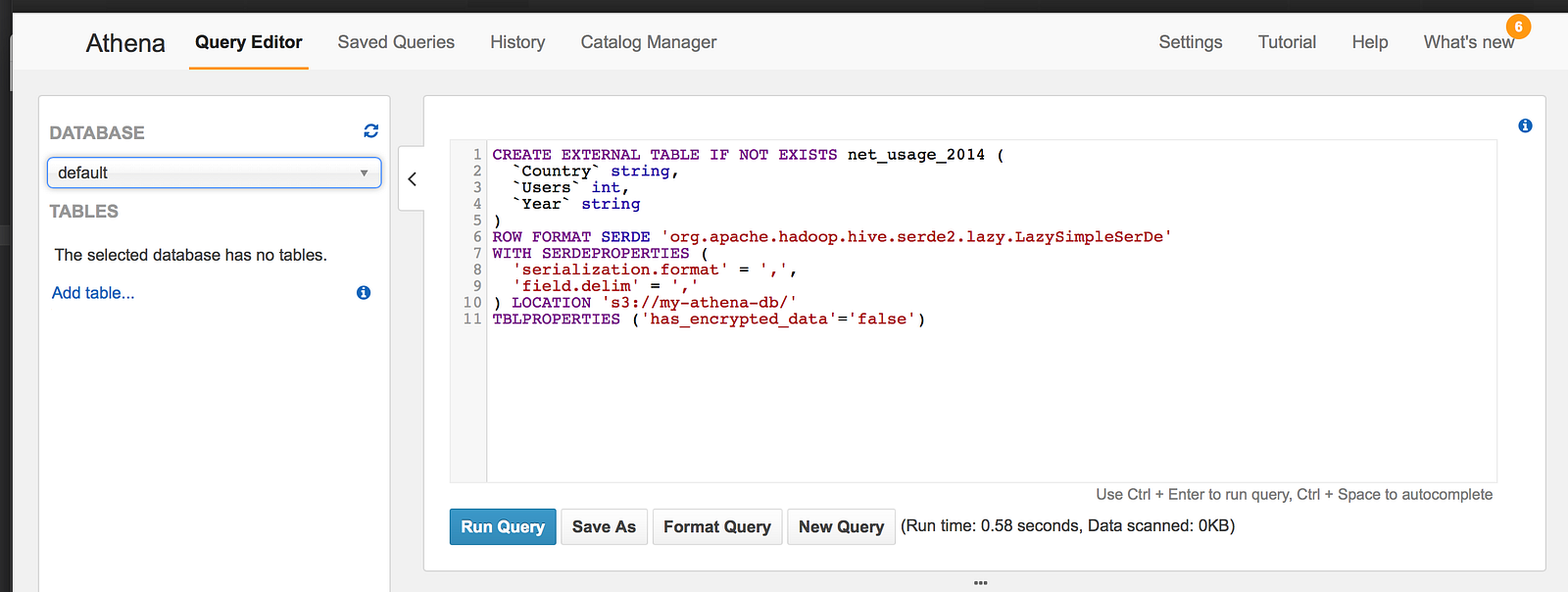Start a New Query
The height and width of the screenshot is (592, 1568).
[x=841, y=526]
